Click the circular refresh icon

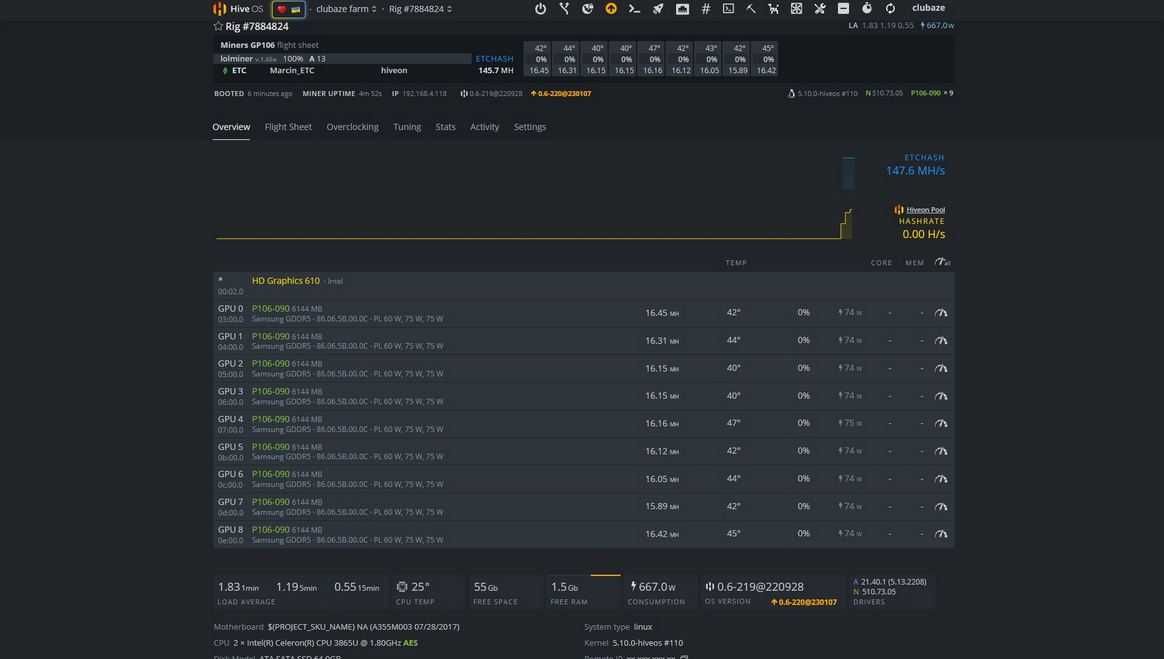(x=890, y=9)
